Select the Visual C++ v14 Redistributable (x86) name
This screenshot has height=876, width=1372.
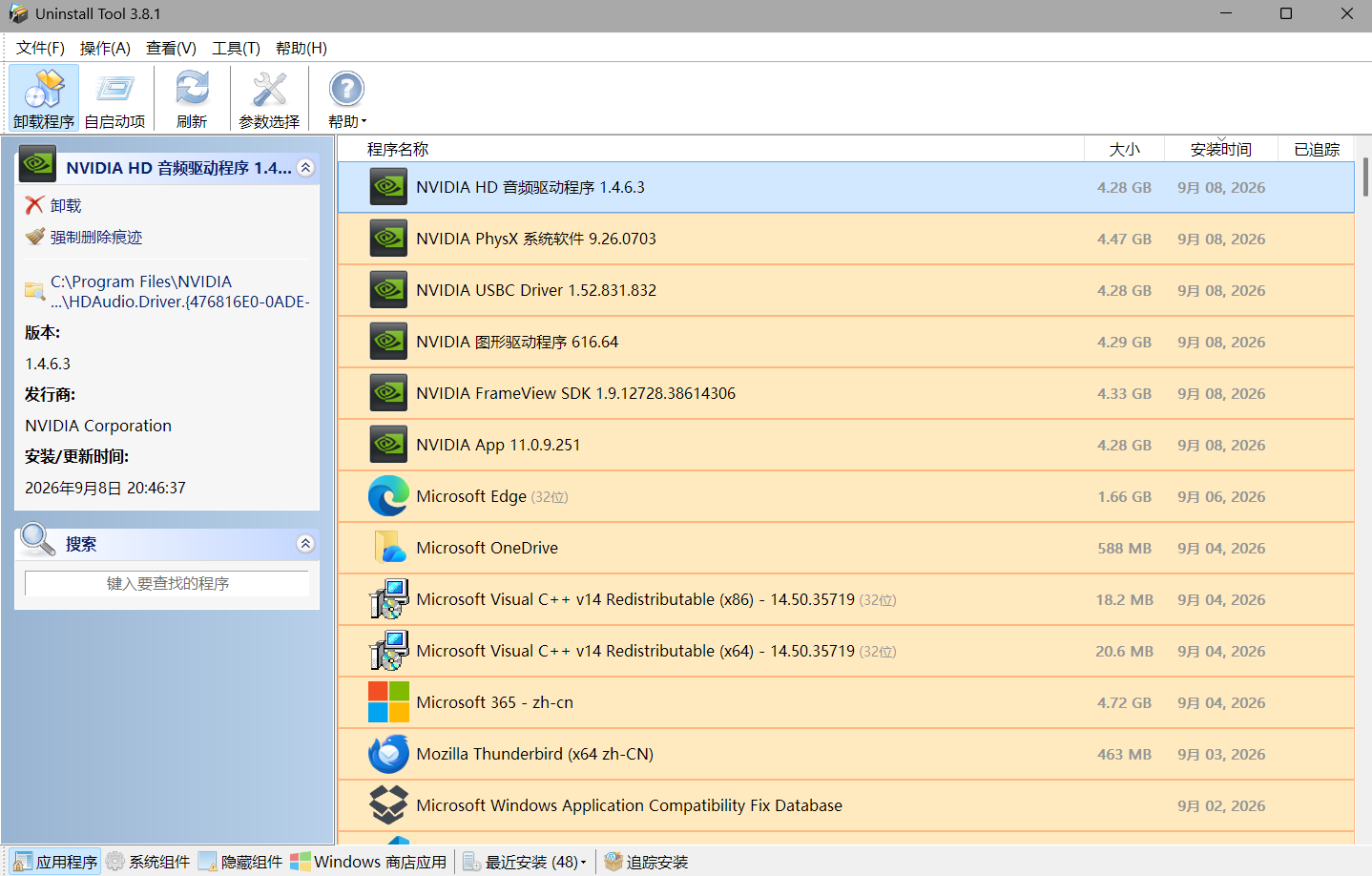635,599
